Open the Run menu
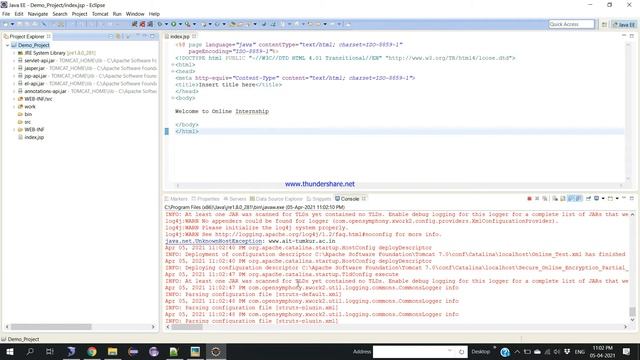The width and height of the screenshot is (640, 360). coord(117,14)
